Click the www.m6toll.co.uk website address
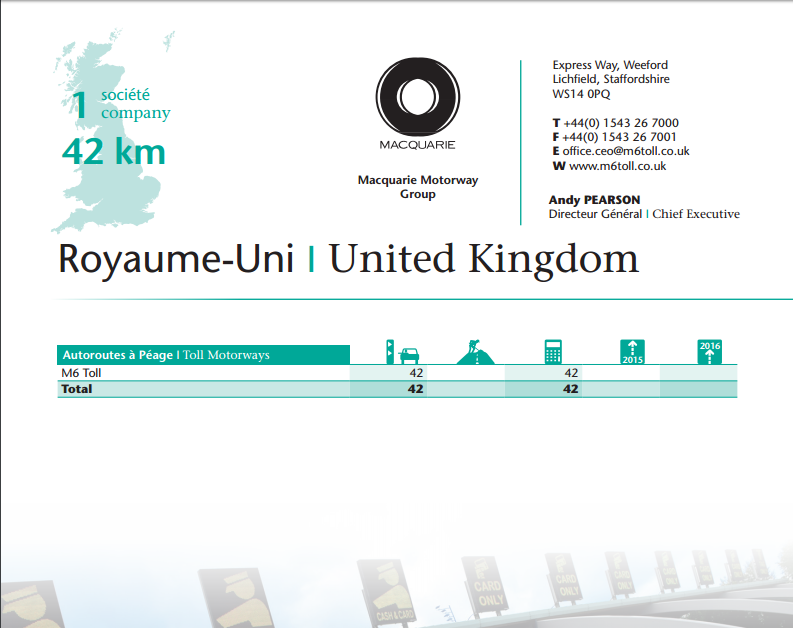Image resolution: width=793 pixels, height=628 pixels. click(x=618, y=166)
